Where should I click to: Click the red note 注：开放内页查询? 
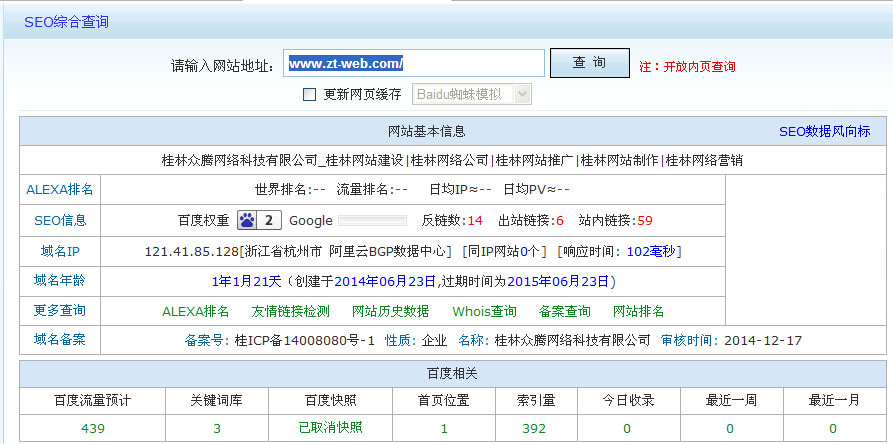[687, 67]
